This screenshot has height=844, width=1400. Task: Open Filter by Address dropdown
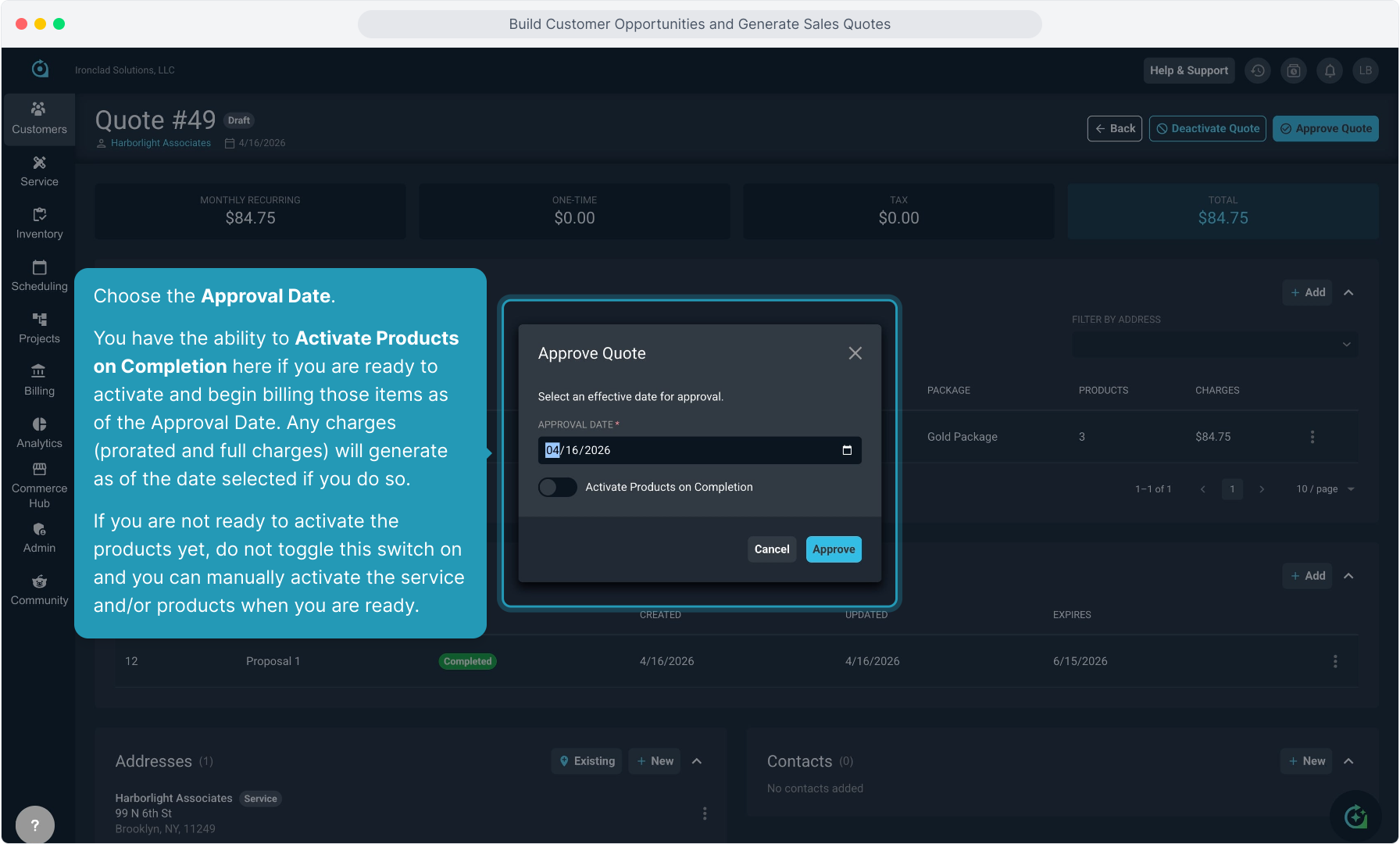coord(1214,345)
